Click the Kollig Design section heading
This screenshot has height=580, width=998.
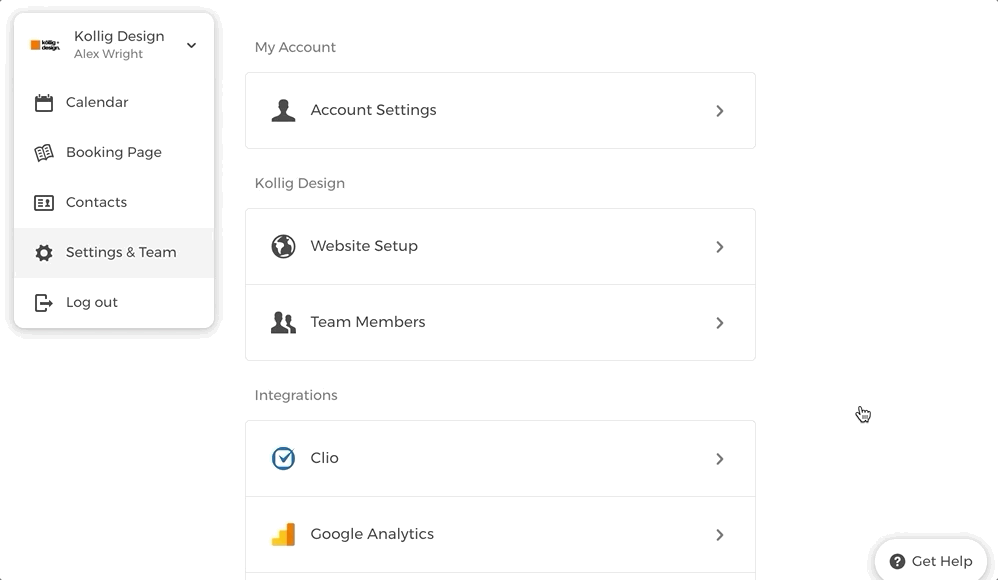tap(300, 183)
